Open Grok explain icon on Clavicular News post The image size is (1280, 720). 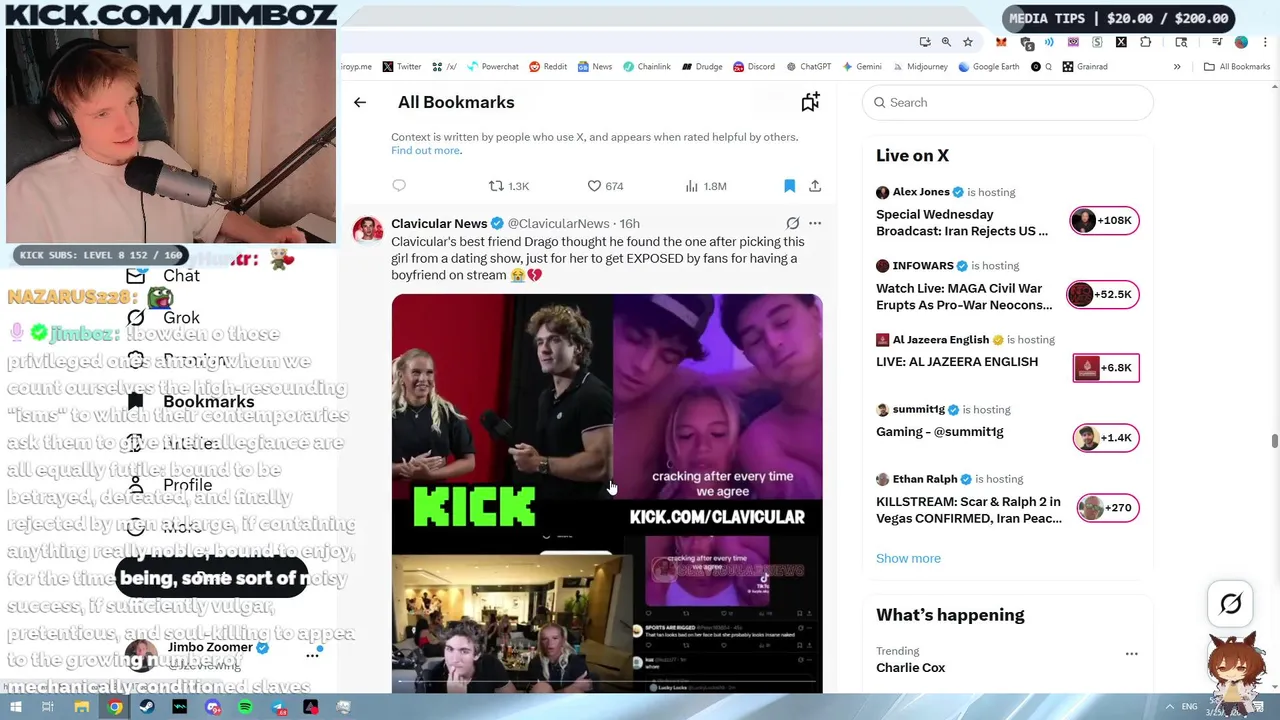[x=792, y=223]
